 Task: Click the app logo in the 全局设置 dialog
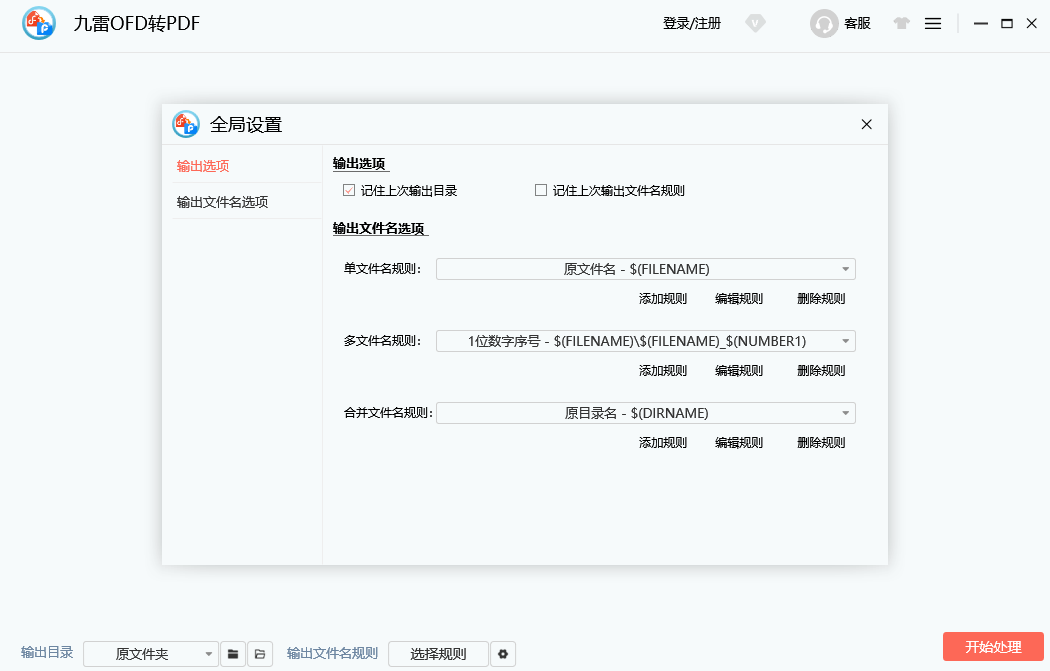(185, 124)
